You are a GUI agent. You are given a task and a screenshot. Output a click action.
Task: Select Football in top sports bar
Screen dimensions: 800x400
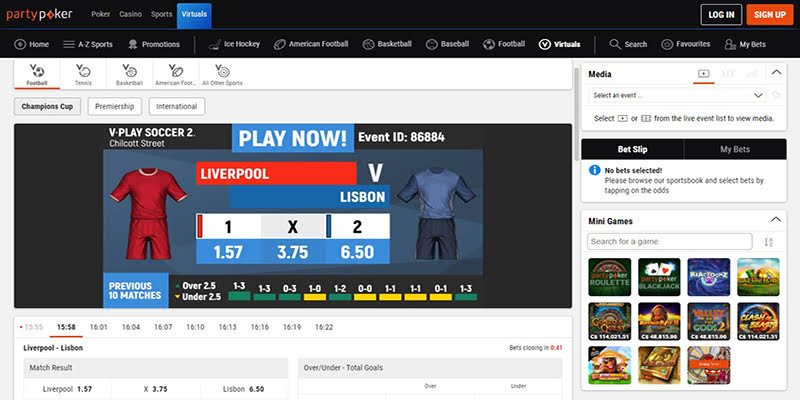(x=504, y=44)
